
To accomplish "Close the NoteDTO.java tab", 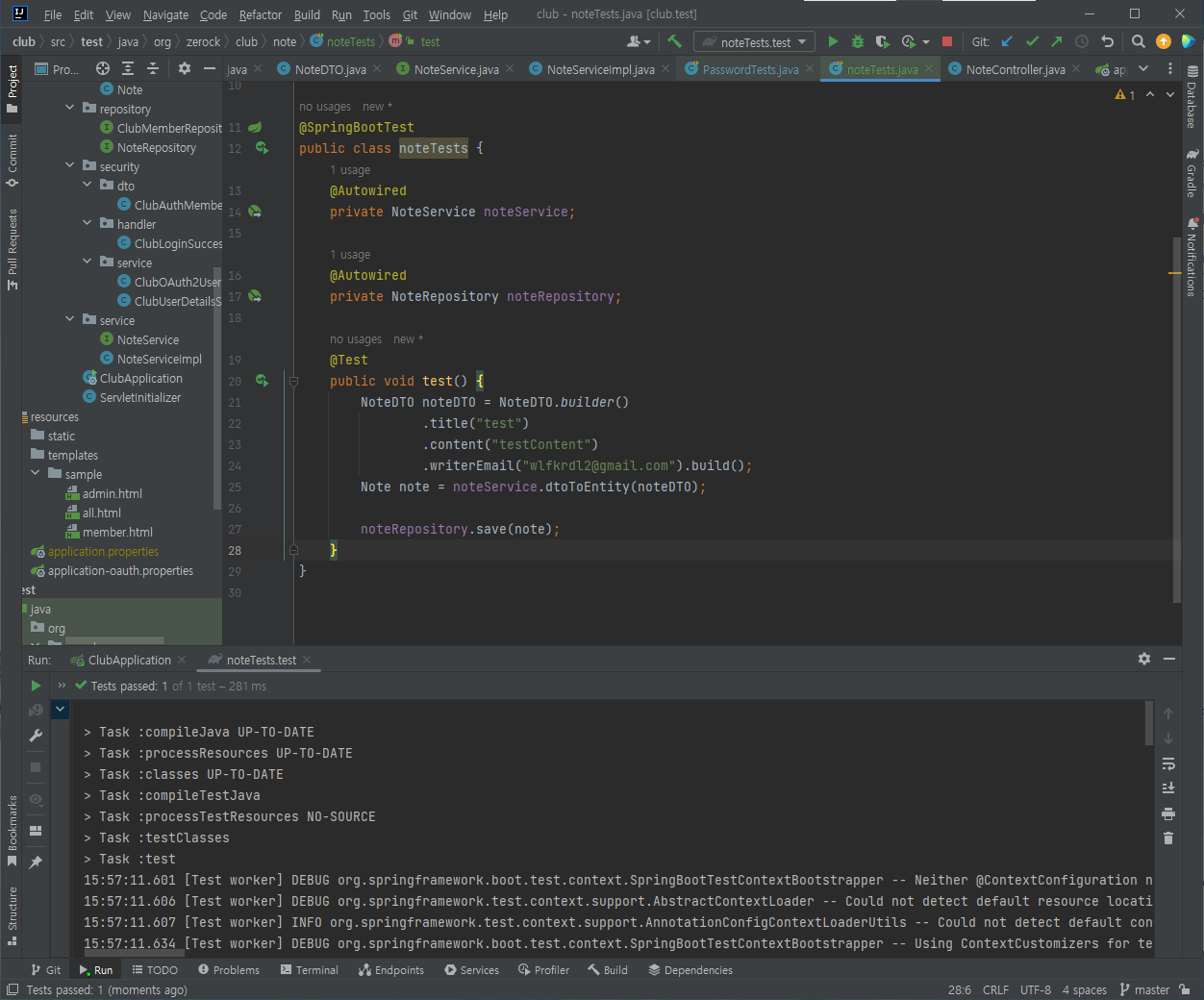I will point(377,69).
